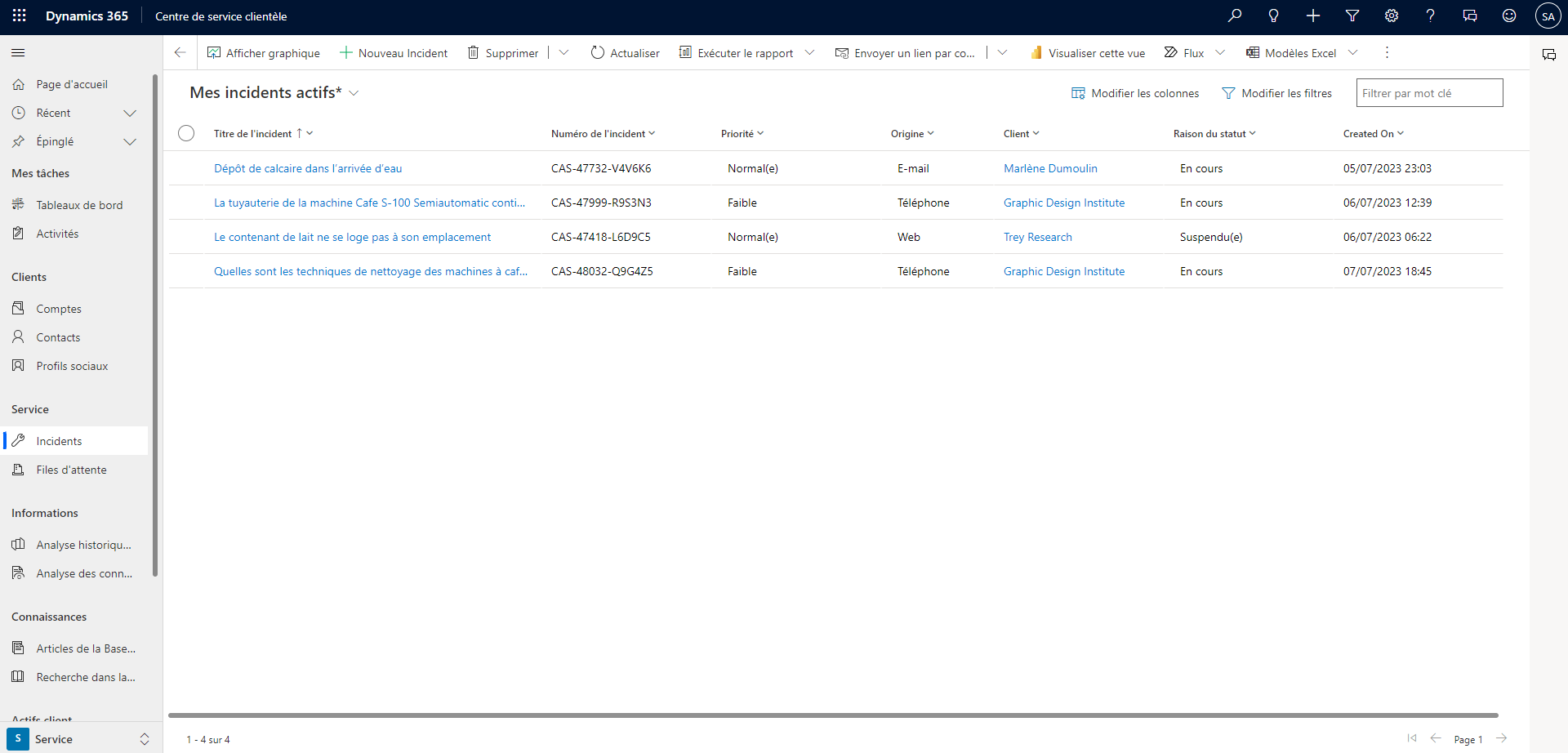Open Raison du statut column menu
The width and height of the screenshot is (1568, 753).
pos(1214,133)
